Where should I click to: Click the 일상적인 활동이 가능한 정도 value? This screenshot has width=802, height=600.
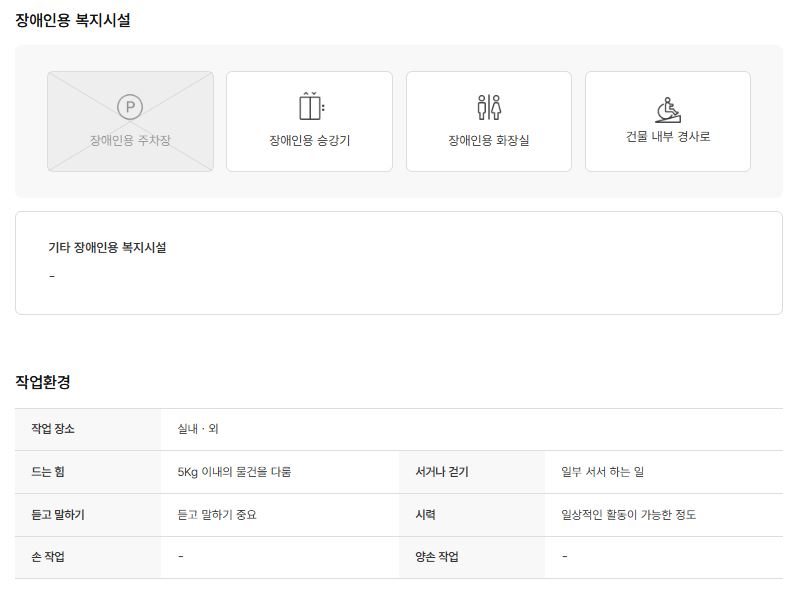[x=628, y=515]
